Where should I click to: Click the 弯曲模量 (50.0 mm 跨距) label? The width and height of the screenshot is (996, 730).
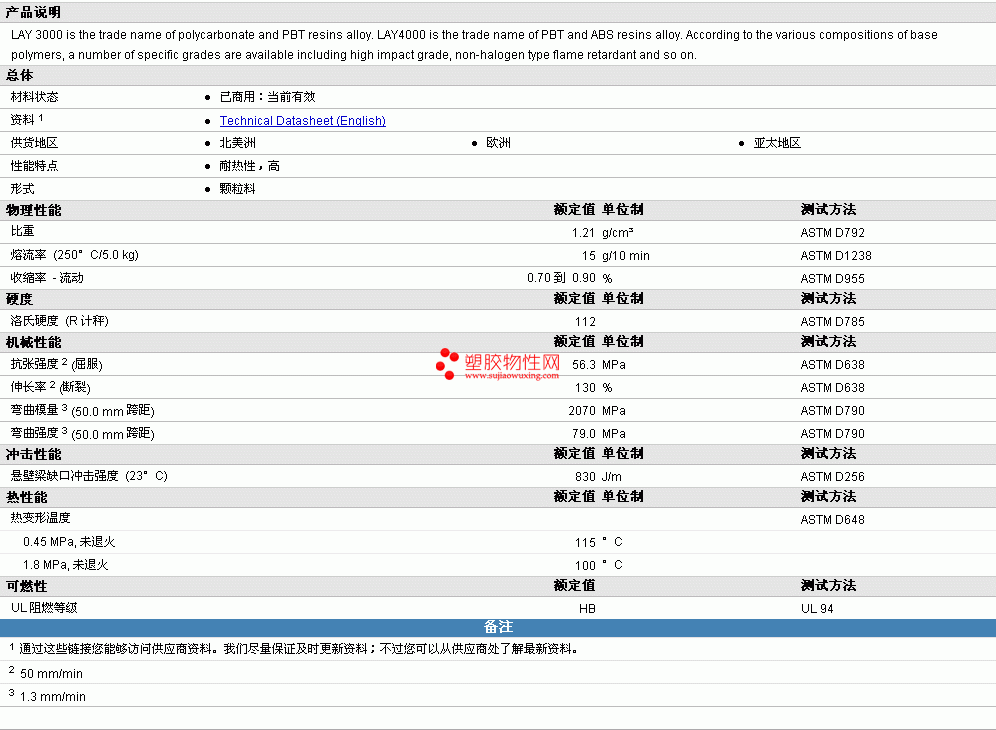coord(83,410)
